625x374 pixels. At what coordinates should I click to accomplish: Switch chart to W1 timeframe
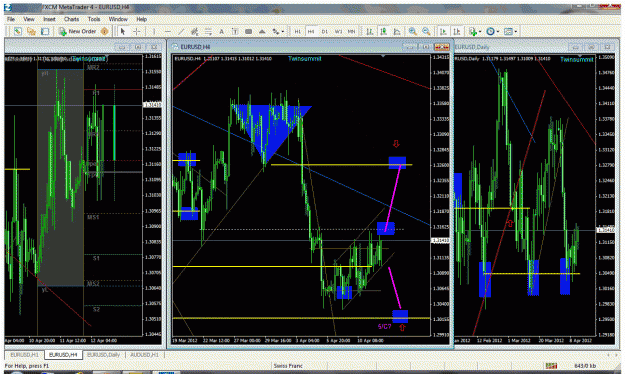click(338, 31)
